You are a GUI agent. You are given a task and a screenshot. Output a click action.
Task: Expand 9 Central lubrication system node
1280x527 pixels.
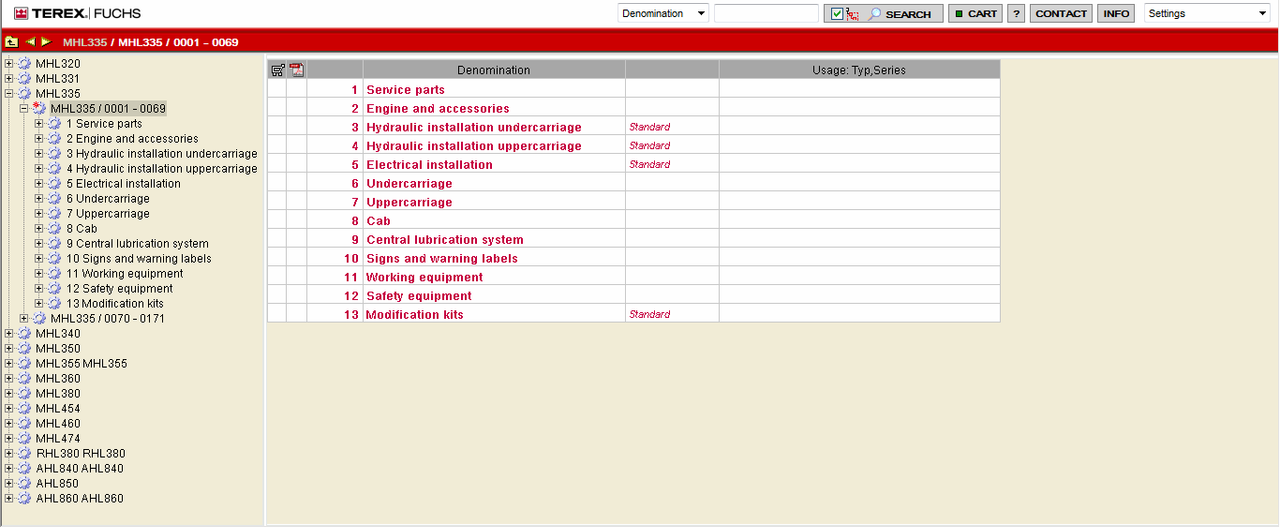[40, 244]
